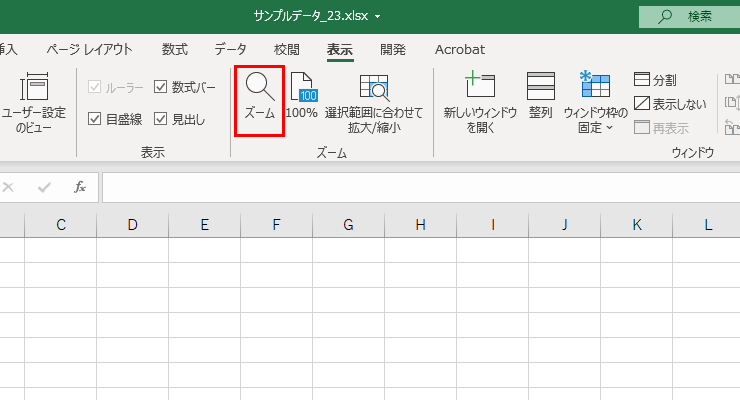Image resolution: width=740 pixels, height=400 pixels.
Task: Toggle the 見出し headings checkbox
Action: (161, 119)
